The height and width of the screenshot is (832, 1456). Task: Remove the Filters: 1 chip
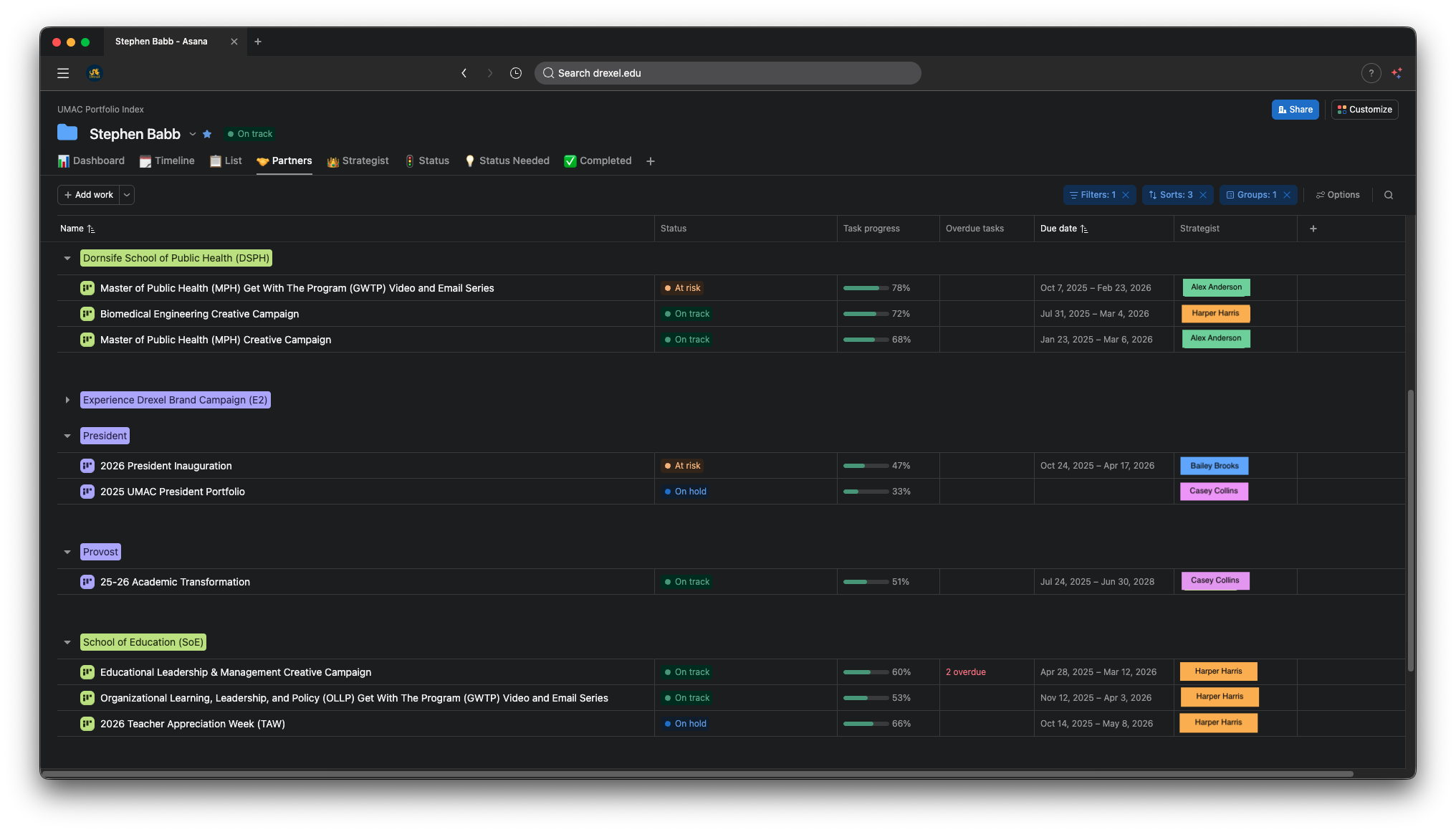(1126, 194)
